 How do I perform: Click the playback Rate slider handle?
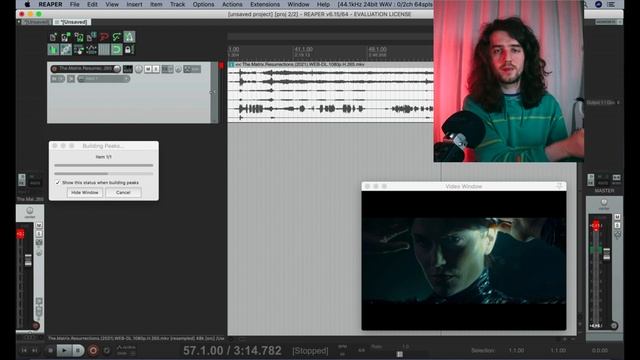point(400,354)
